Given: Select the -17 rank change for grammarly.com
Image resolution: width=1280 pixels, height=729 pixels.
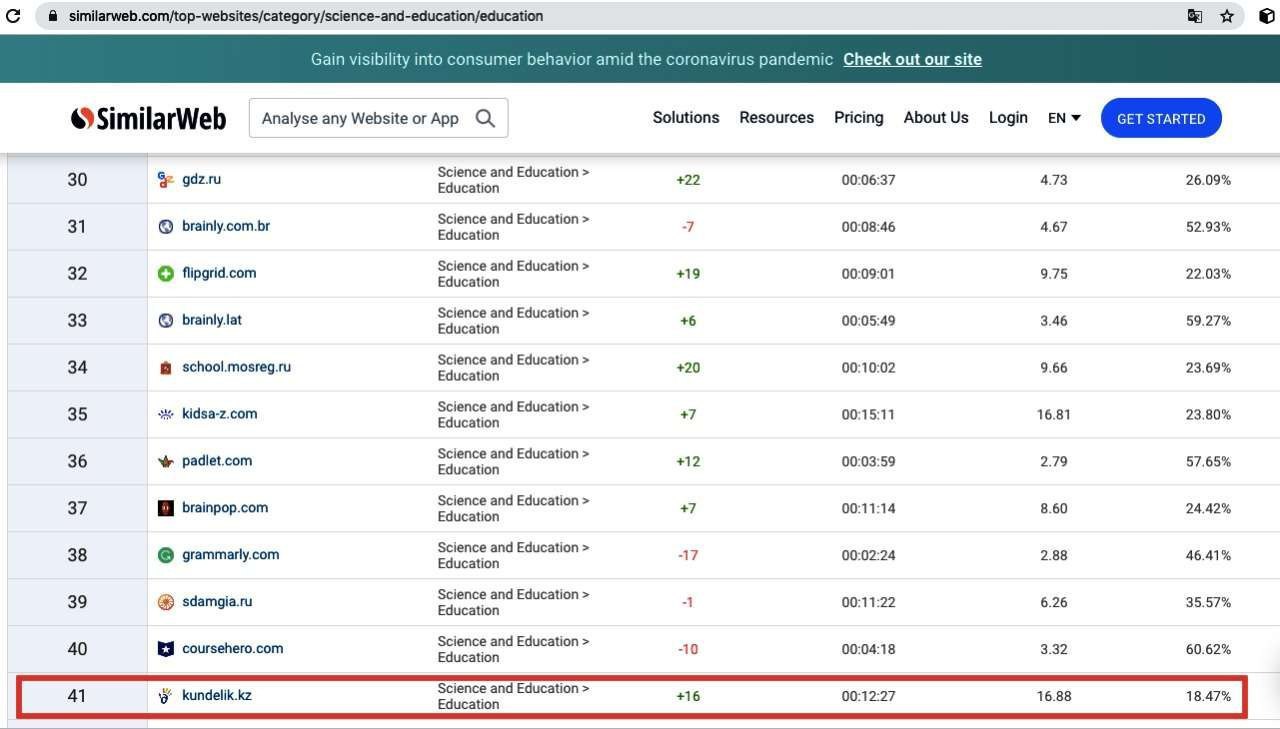Looking at the screenshot, I should [688, 555].
